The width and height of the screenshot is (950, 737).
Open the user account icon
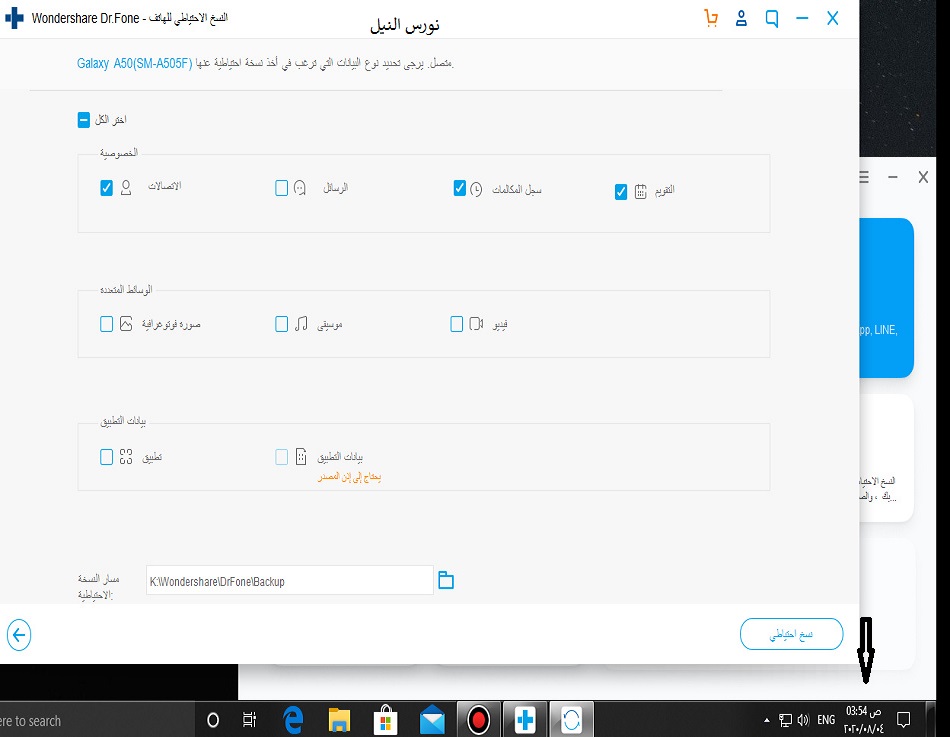click(742, 18)
